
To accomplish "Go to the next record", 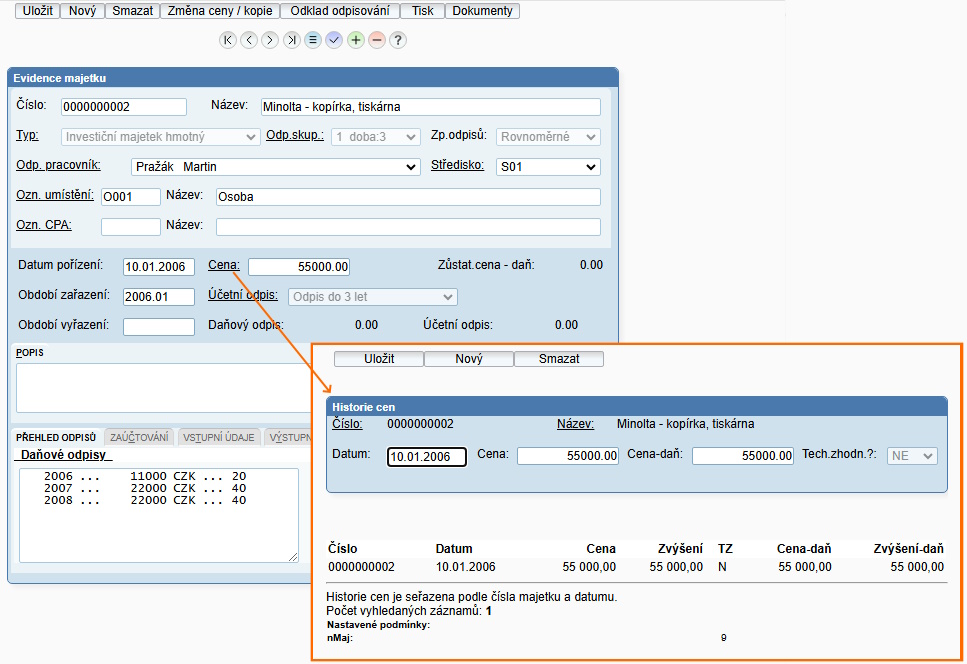I will [270, 40].
